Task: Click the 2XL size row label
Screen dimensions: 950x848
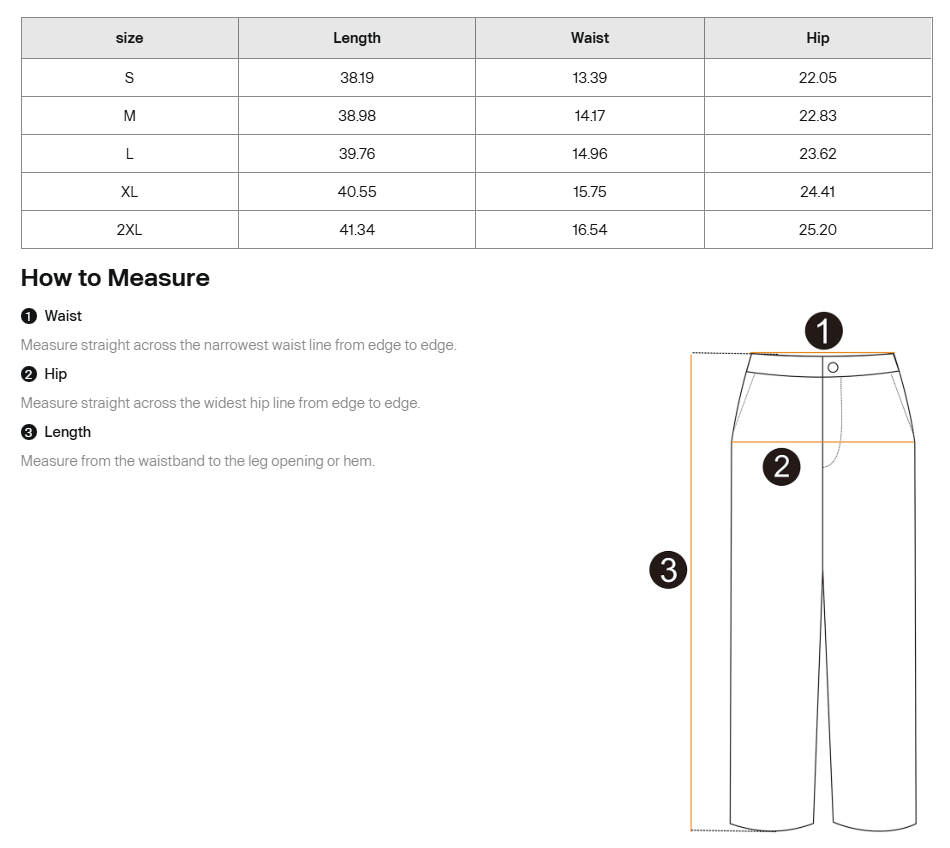Action: [130, 230]
